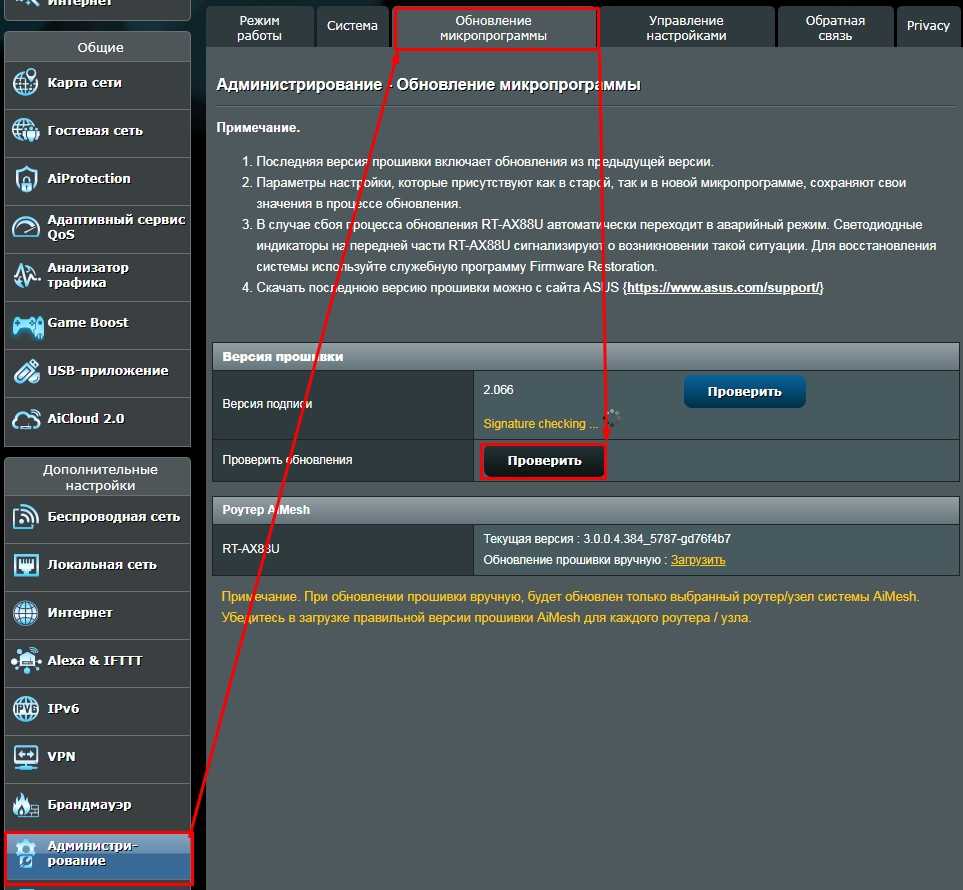Click the AiProtection shield lock icon
The height and width of the screenshot is (890, 963).
click(25, 179)
